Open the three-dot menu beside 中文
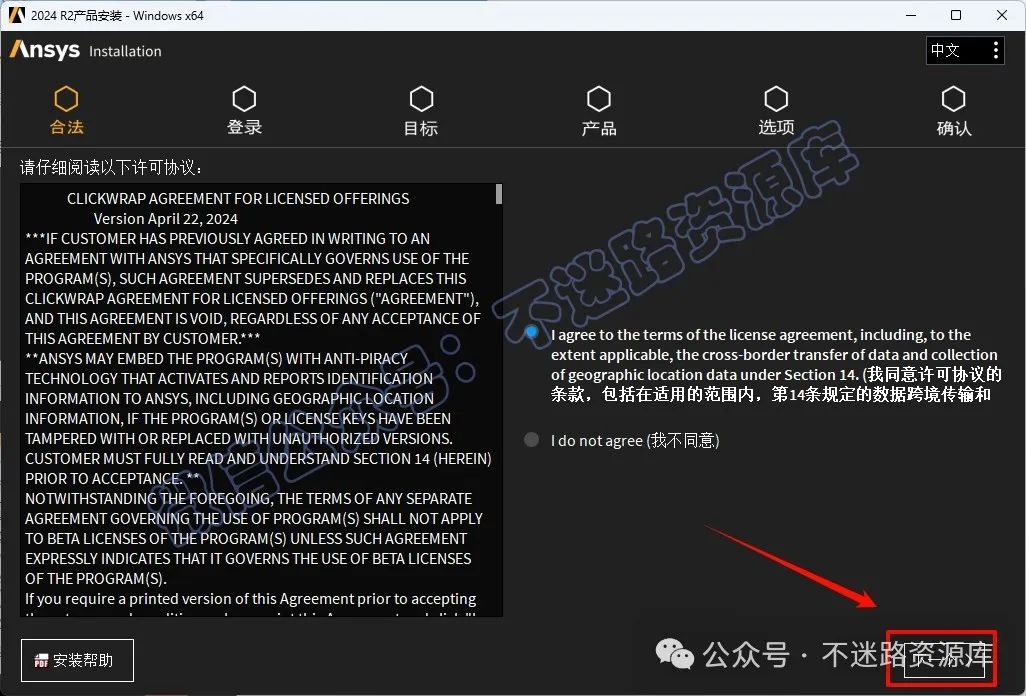Screen dimensions: 1026x696 point(995,50)
